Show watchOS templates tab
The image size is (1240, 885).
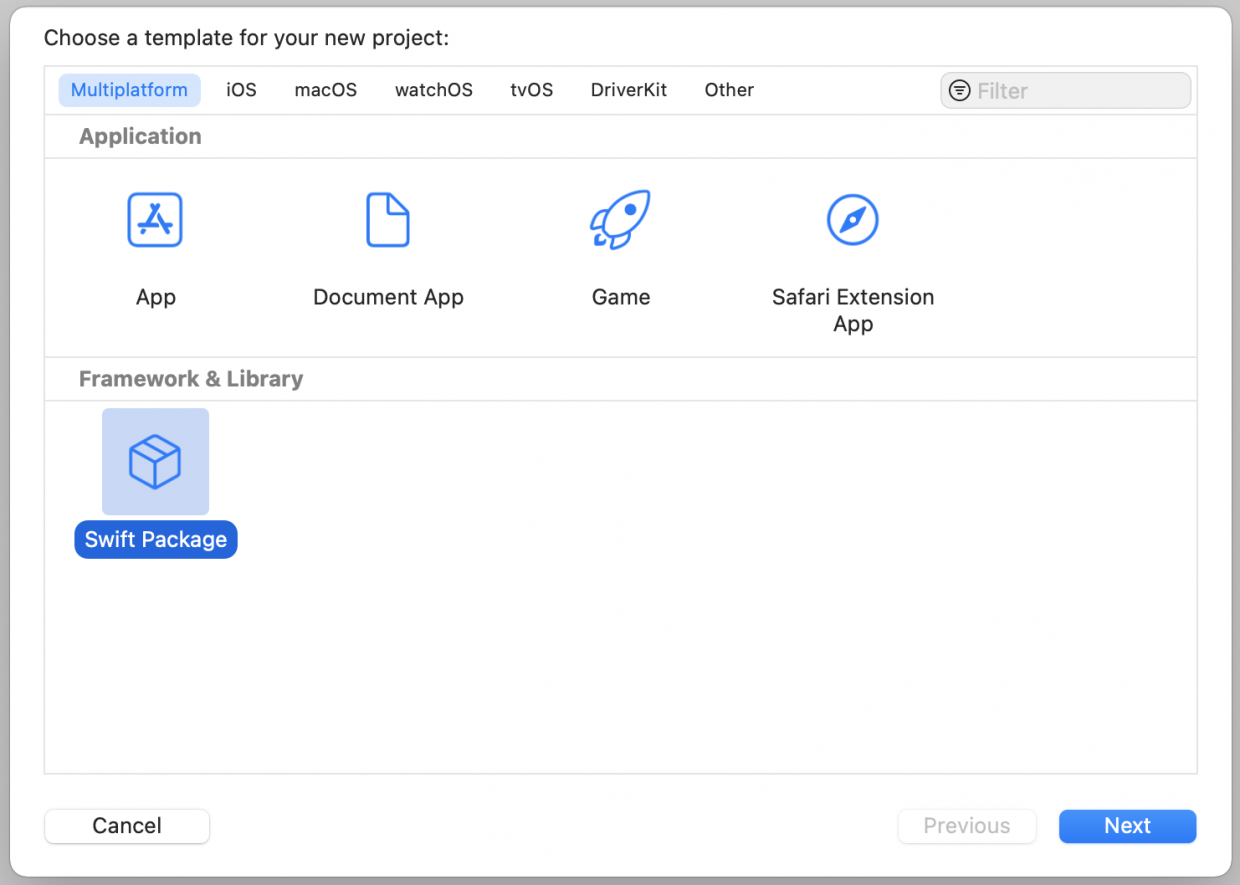433,90
